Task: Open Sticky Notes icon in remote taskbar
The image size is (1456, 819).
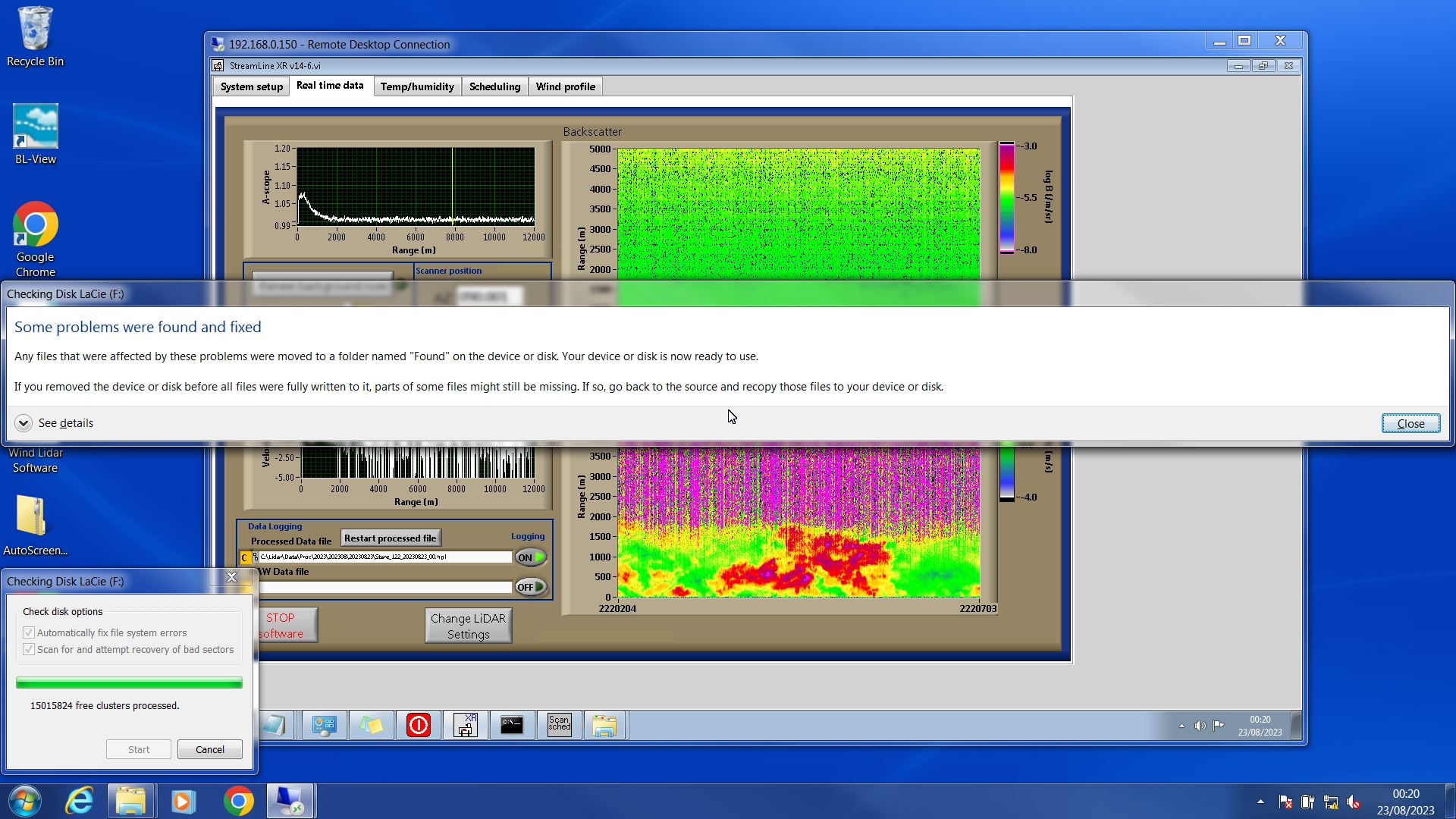Action: pos(371,725)
